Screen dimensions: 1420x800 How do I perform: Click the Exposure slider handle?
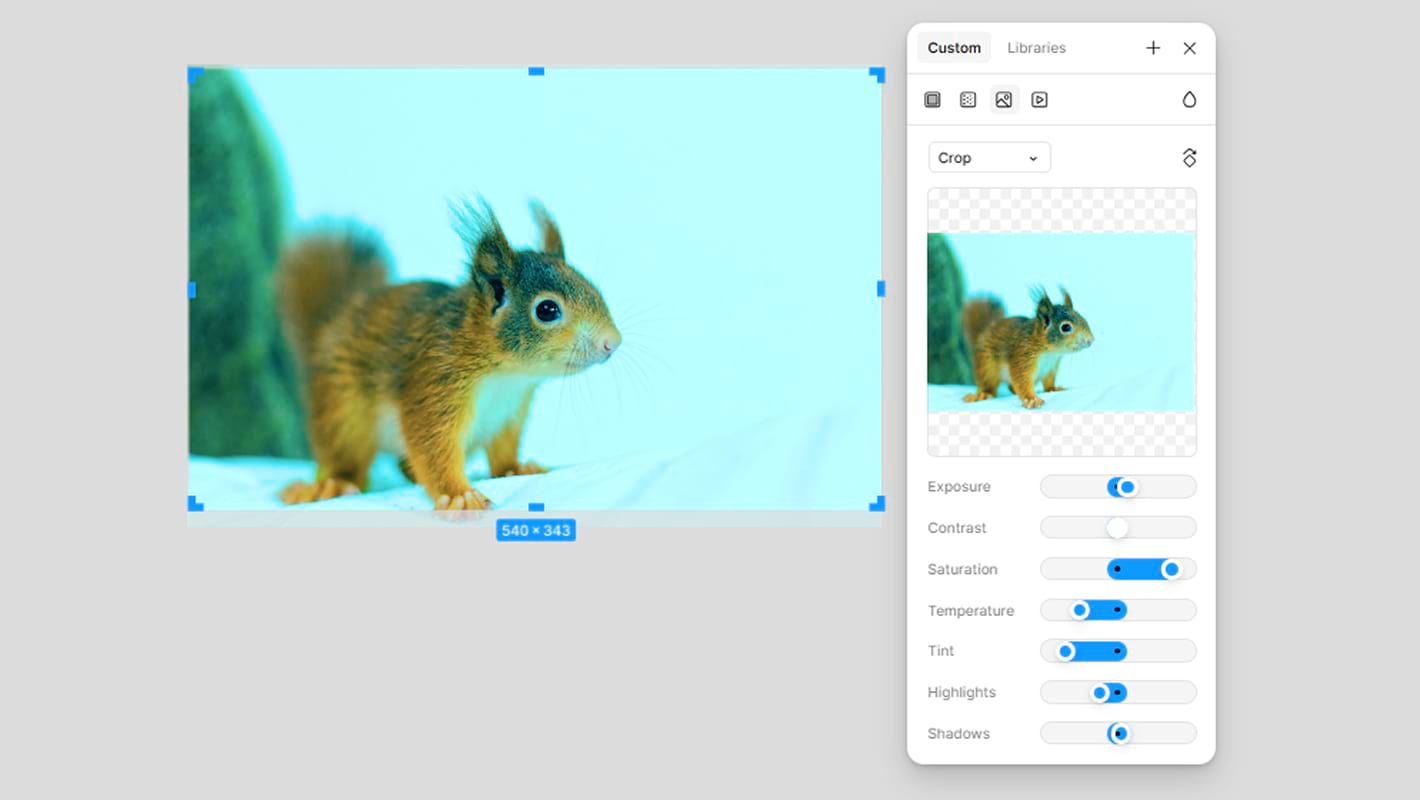click(x=1127, y=487)
